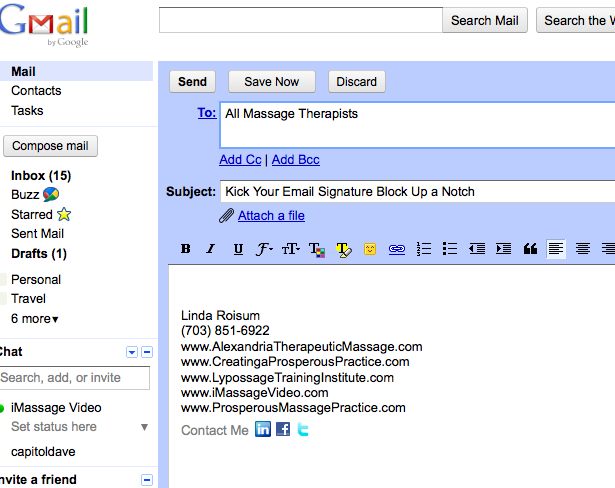Click the Personal label color square
Screen dimensions: 615x488
point(3,280)
